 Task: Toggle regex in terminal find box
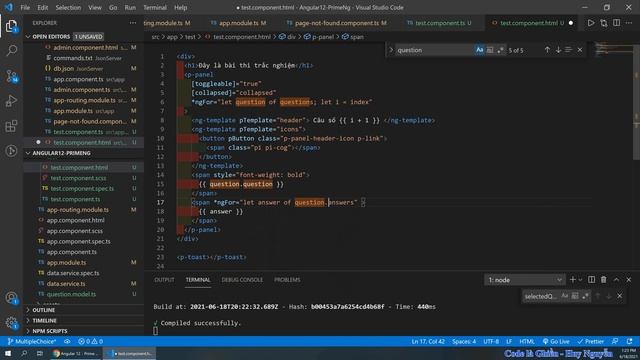click(x=586, y=296)
